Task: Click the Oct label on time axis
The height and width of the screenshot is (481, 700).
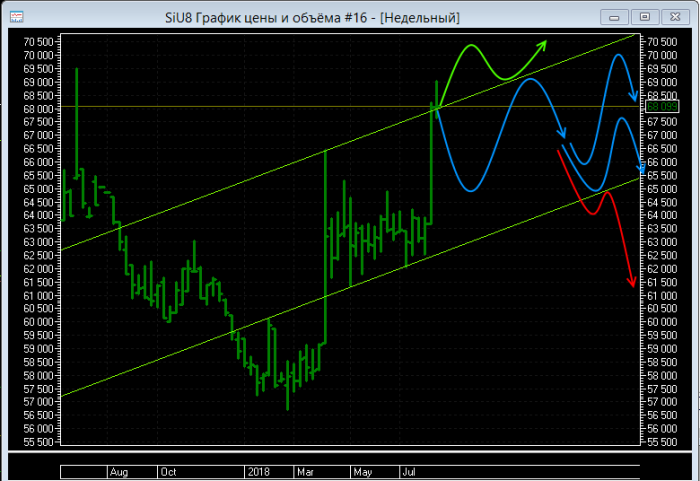Action: (168, 472)
